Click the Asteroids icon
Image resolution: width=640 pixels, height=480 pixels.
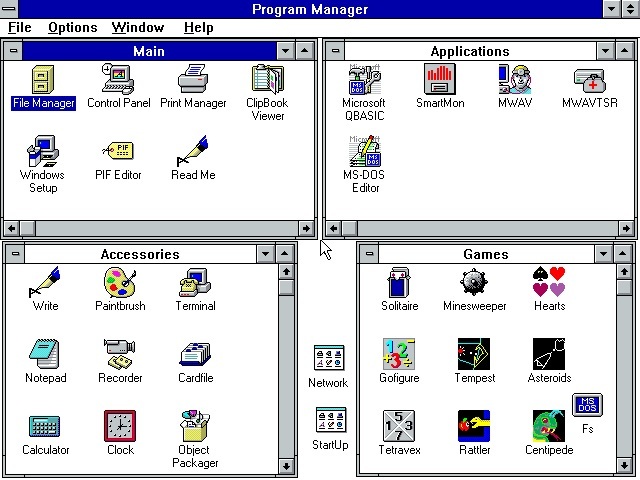point(549,354)
